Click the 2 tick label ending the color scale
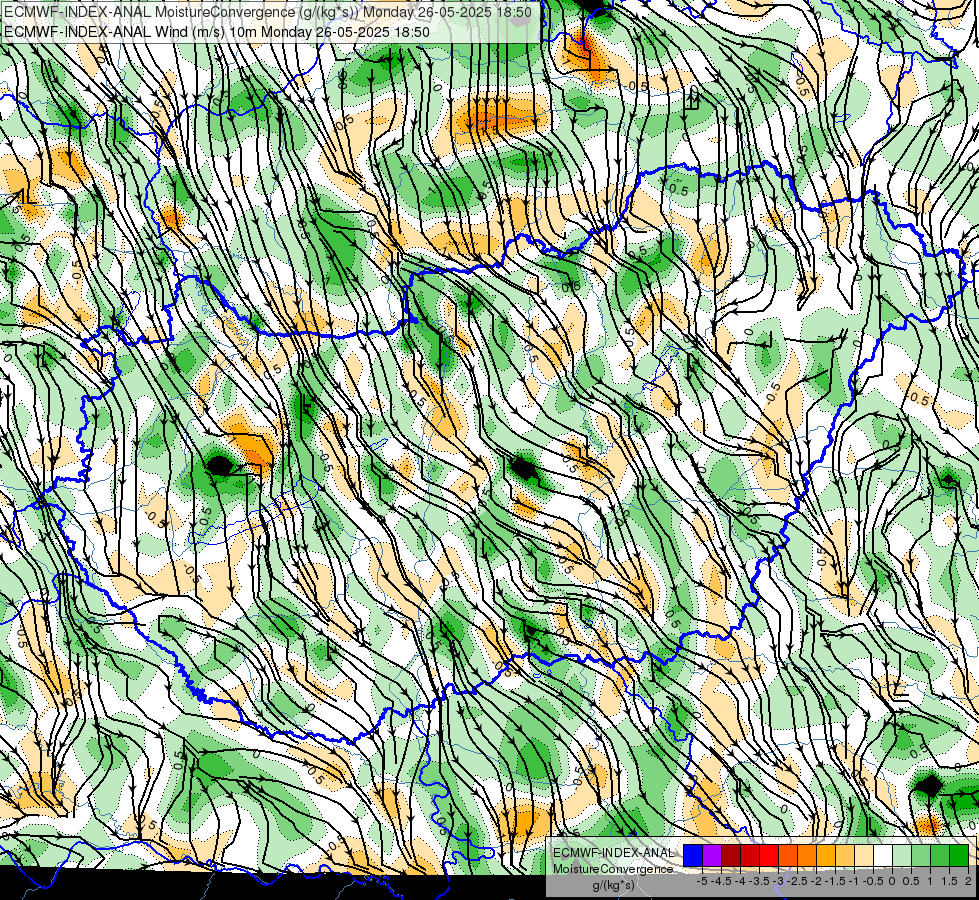The height and width of the screenshot is (900, 979). (x=968, y=881)
